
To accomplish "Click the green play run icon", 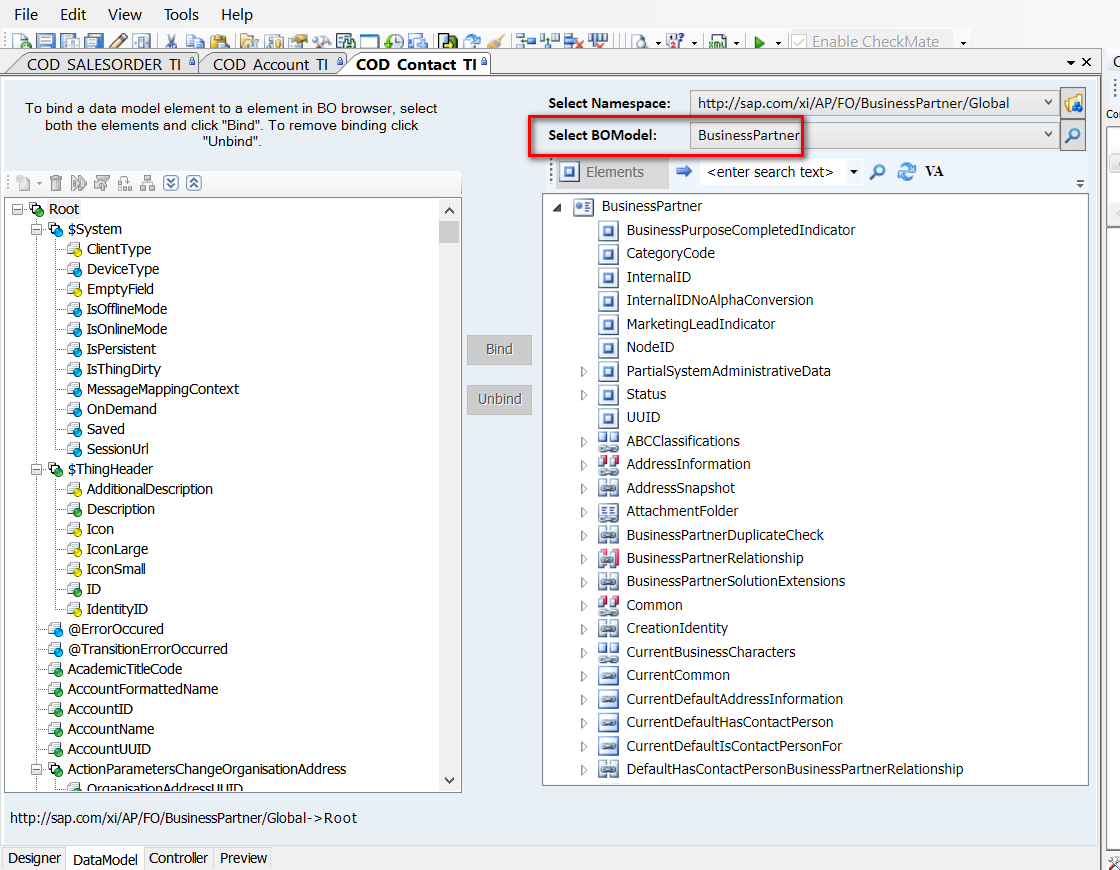I will (x=759, y=42).
